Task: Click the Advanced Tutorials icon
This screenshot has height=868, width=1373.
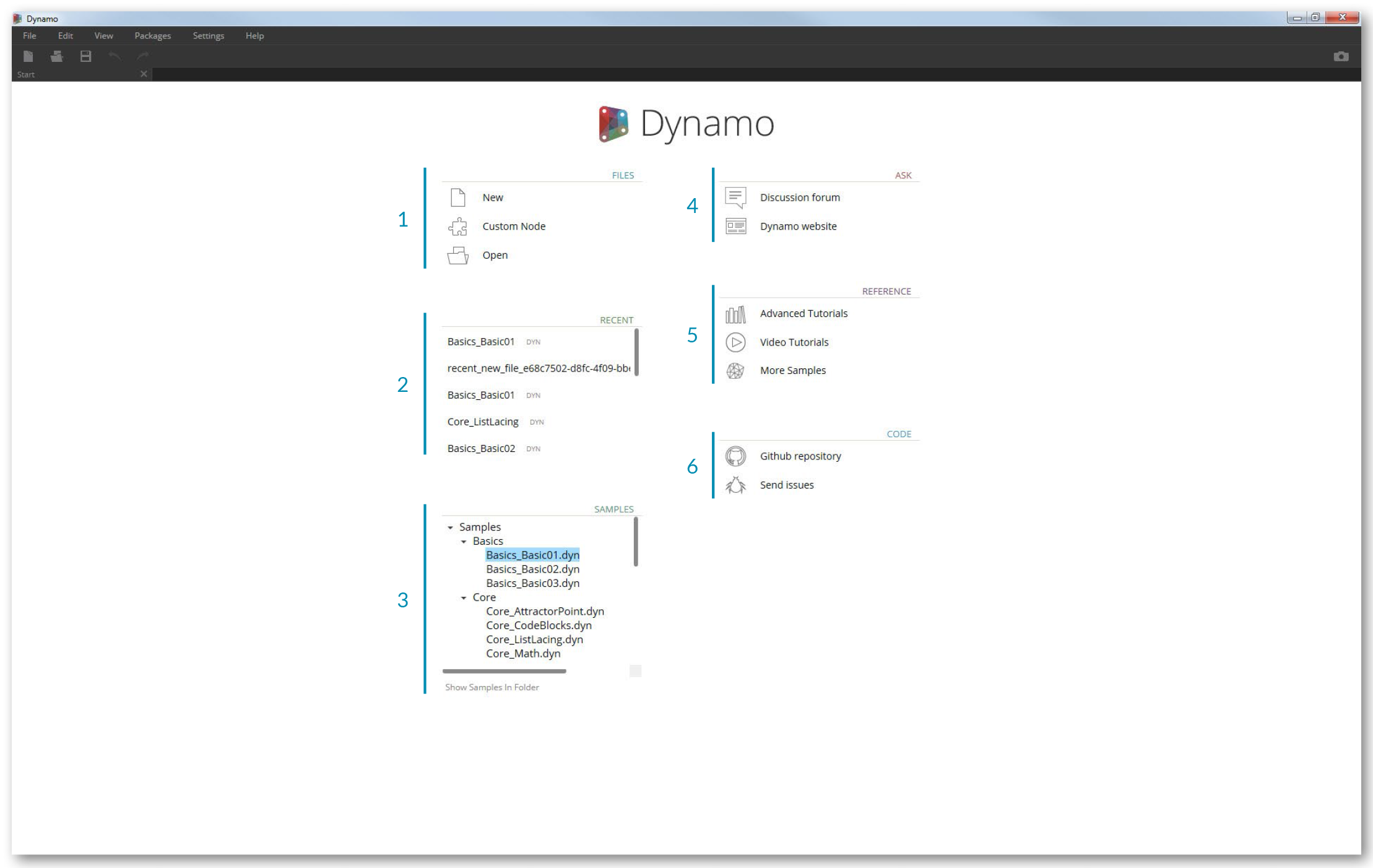Action: pos(735,313)
